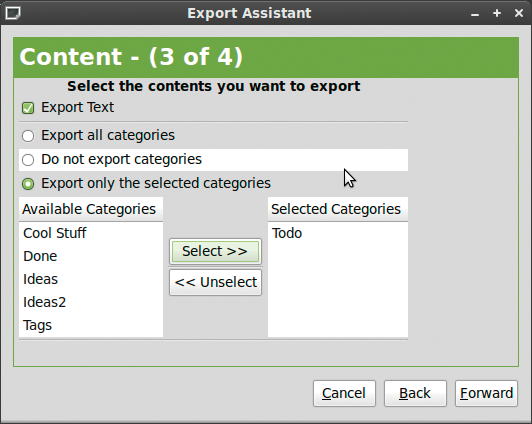This screenshot has height=424, width=532.
Task: Pick Export only the selected categories option
Action: tap(28, 184)
